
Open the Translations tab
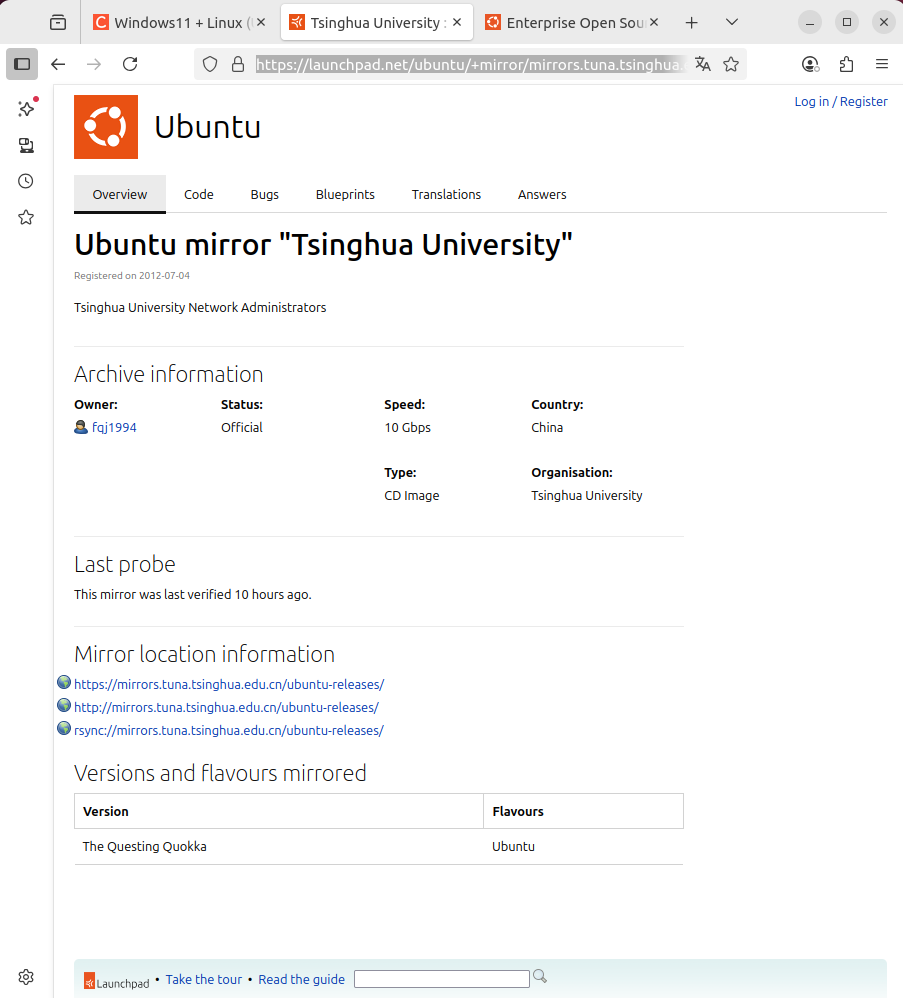(x=446, y=194)
